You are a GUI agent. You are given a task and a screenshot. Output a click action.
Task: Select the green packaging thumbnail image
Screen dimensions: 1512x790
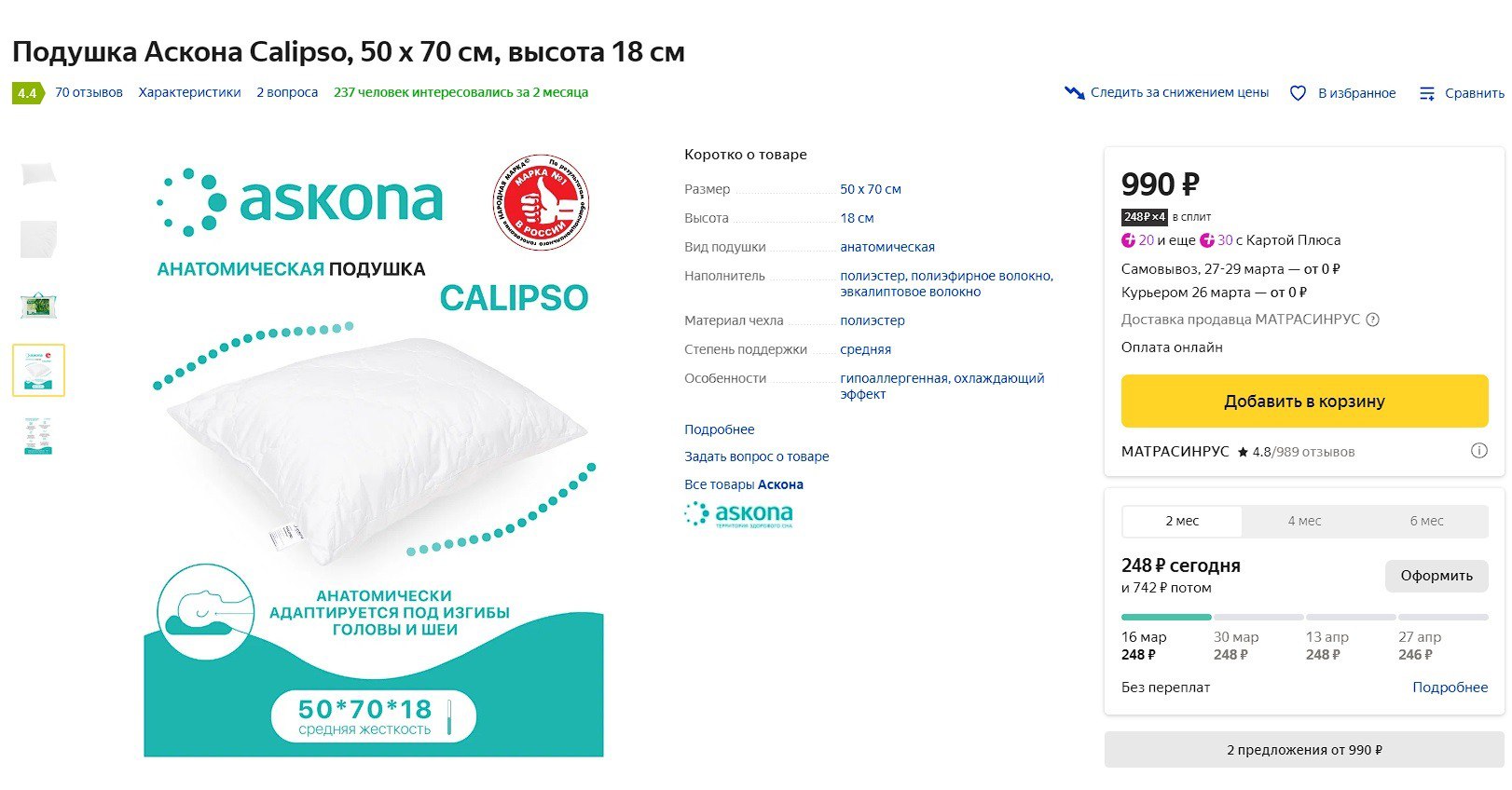click(38, 306)
